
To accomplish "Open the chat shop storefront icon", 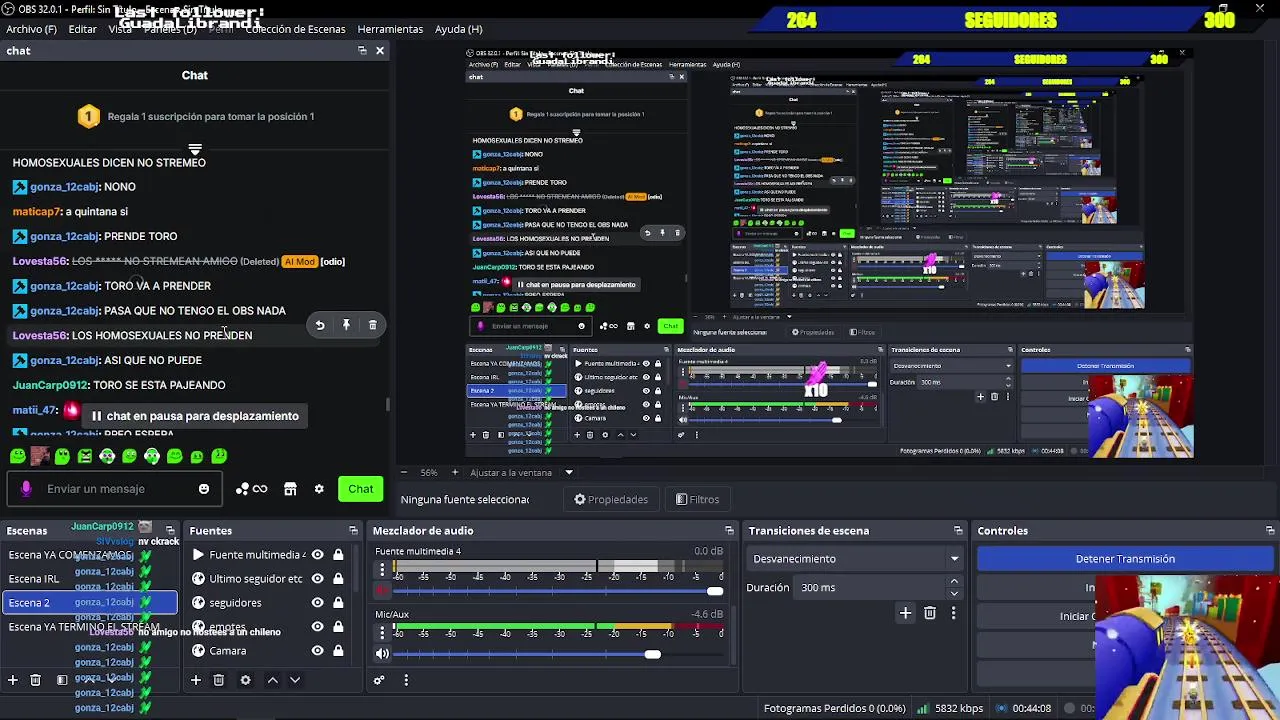I will click(290, 489).
